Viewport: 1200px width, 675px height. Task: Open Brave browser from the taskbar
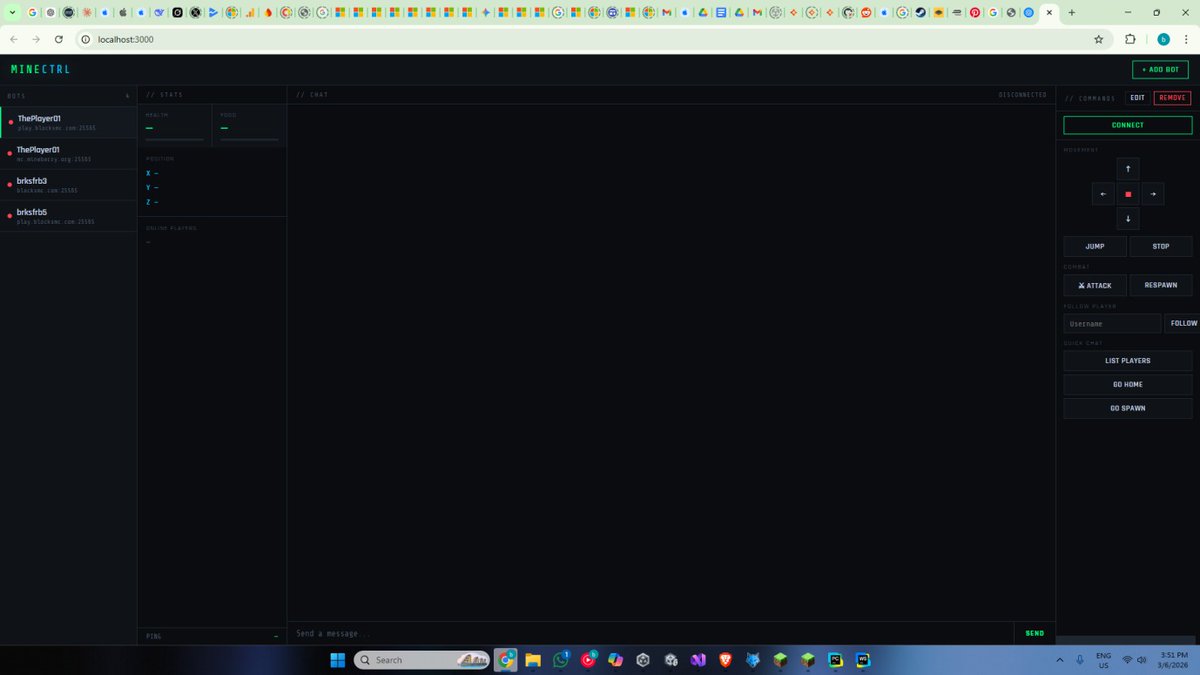coord(725,660)
